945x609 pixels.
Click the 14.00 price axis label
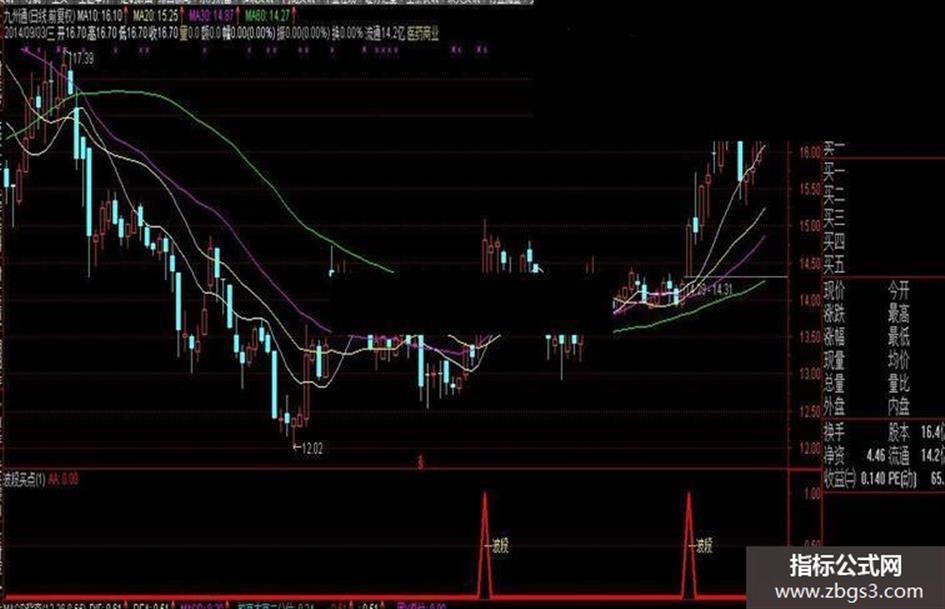coord(810,300)
